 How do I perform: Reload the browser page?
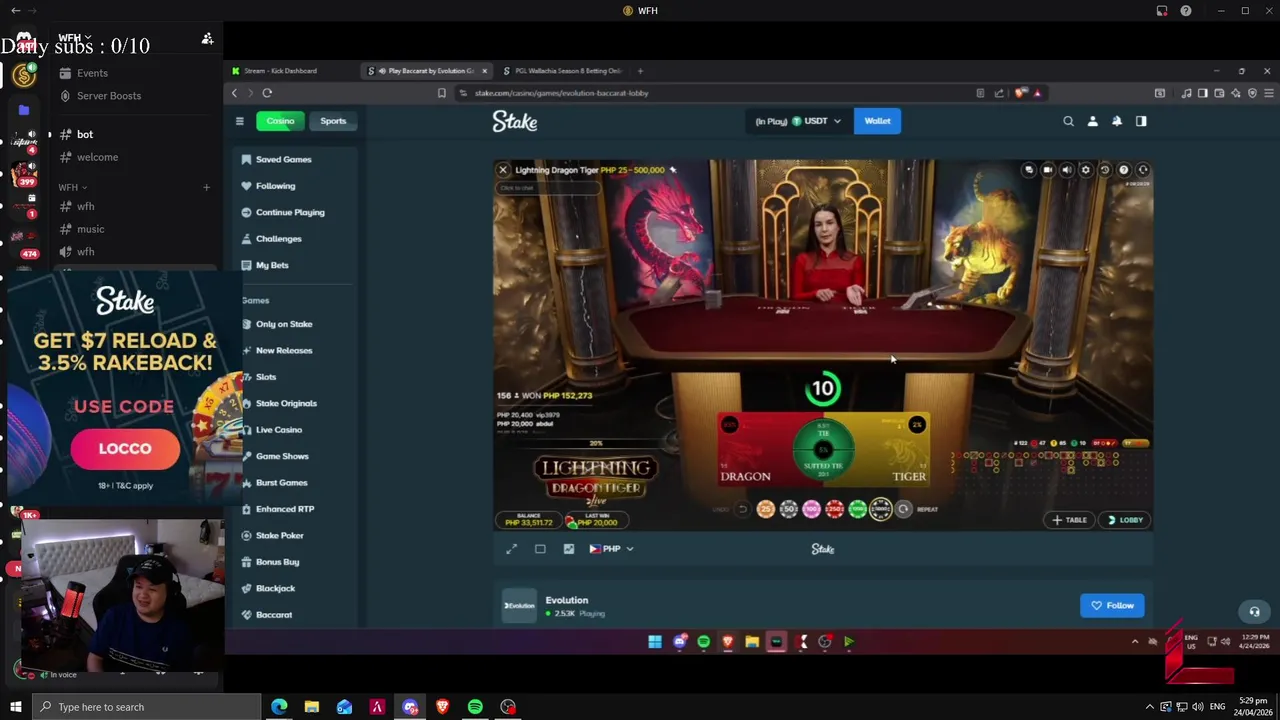point(267,93)
